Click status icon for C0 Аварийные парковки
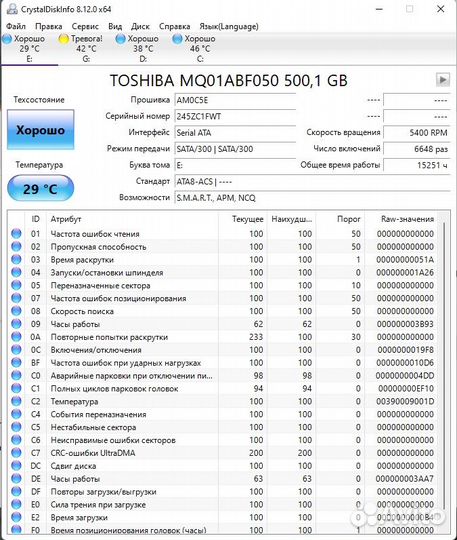Image resolution: width=457 pixels, height=540 pixels. coord(16,375)
